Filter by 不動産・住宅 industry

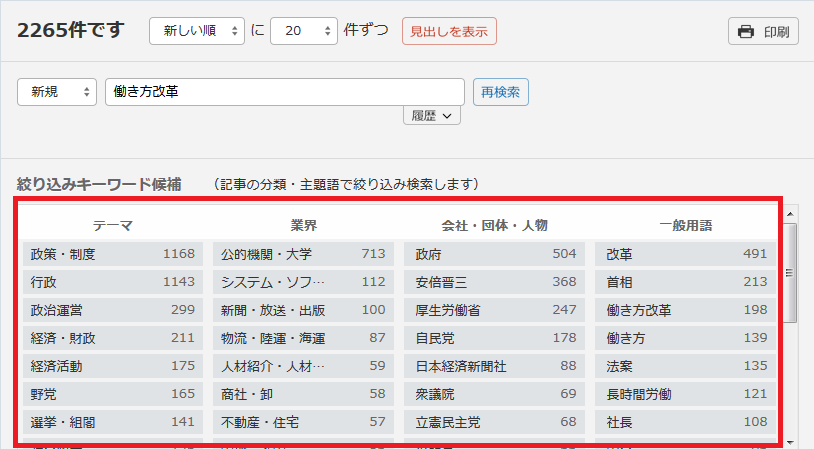pos(303,422)
